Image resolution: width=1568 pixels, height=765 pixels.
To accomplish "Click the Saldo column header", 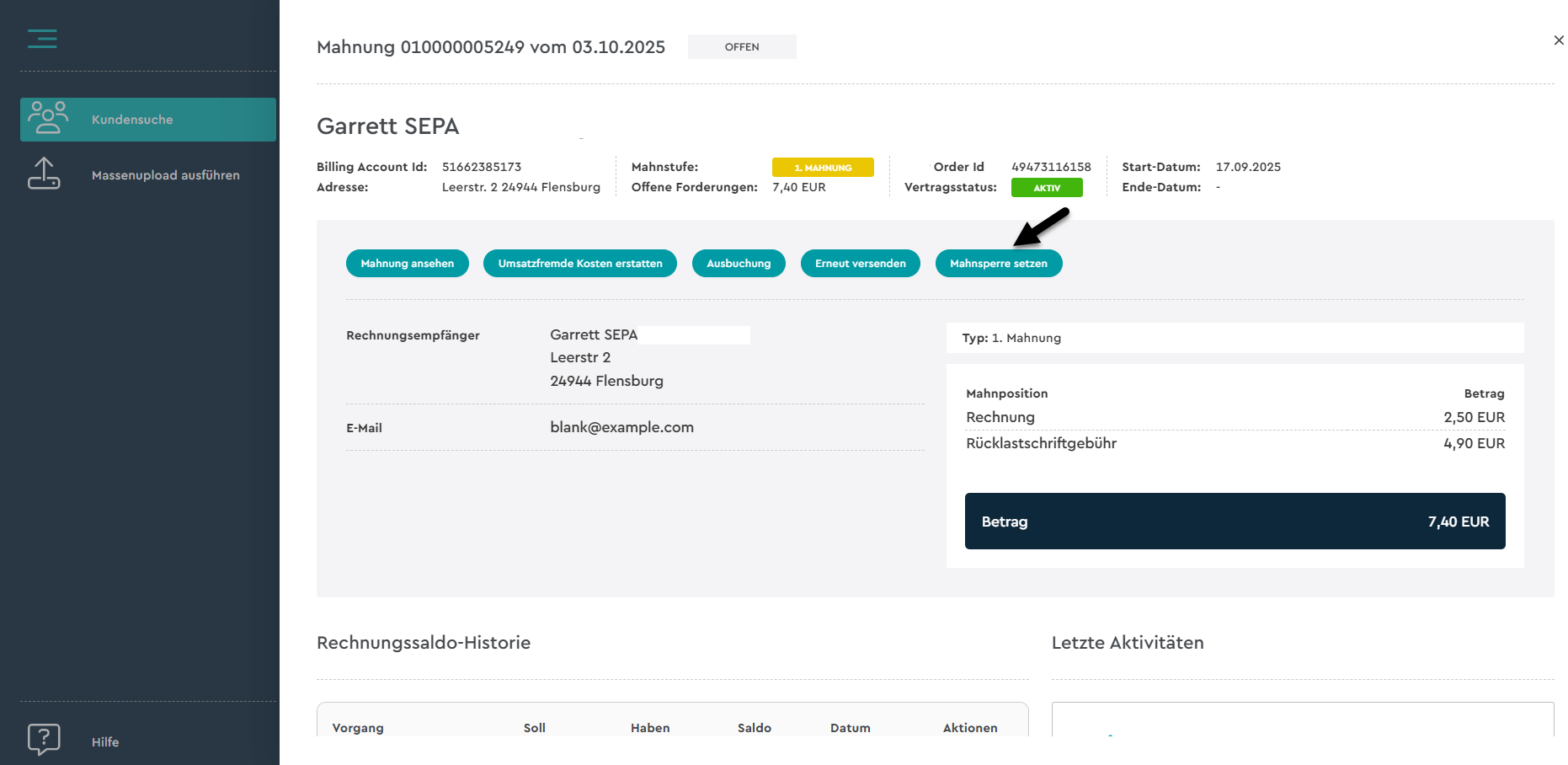I will pos(754,728).
